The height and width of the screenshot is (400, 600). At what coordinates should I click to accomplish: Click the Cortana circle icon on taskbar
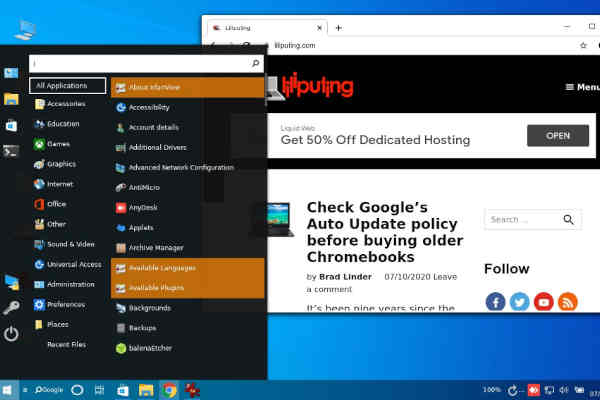77,390
